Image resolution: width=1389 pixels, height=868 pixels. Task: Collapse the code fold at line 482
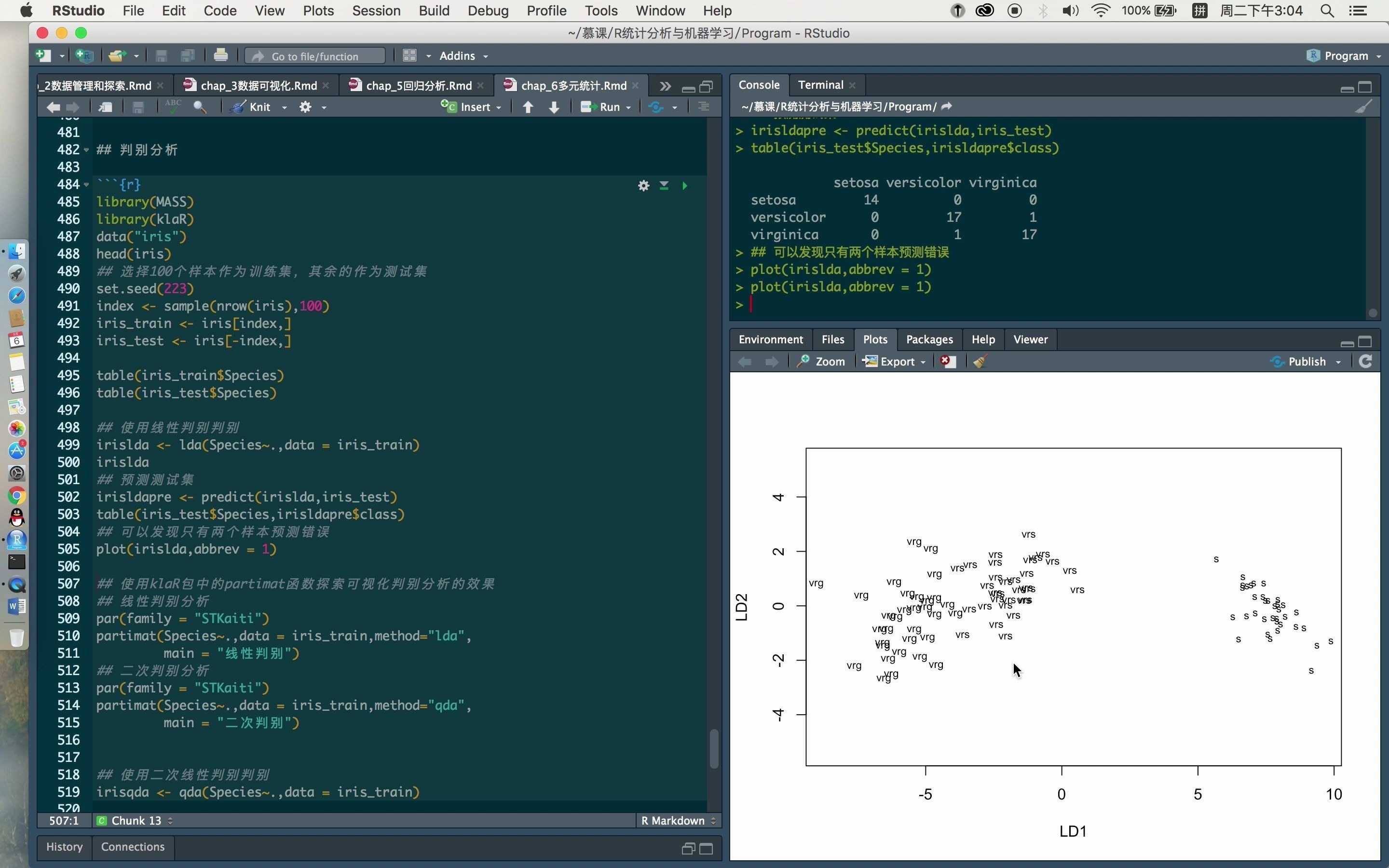tap(87, 150)
